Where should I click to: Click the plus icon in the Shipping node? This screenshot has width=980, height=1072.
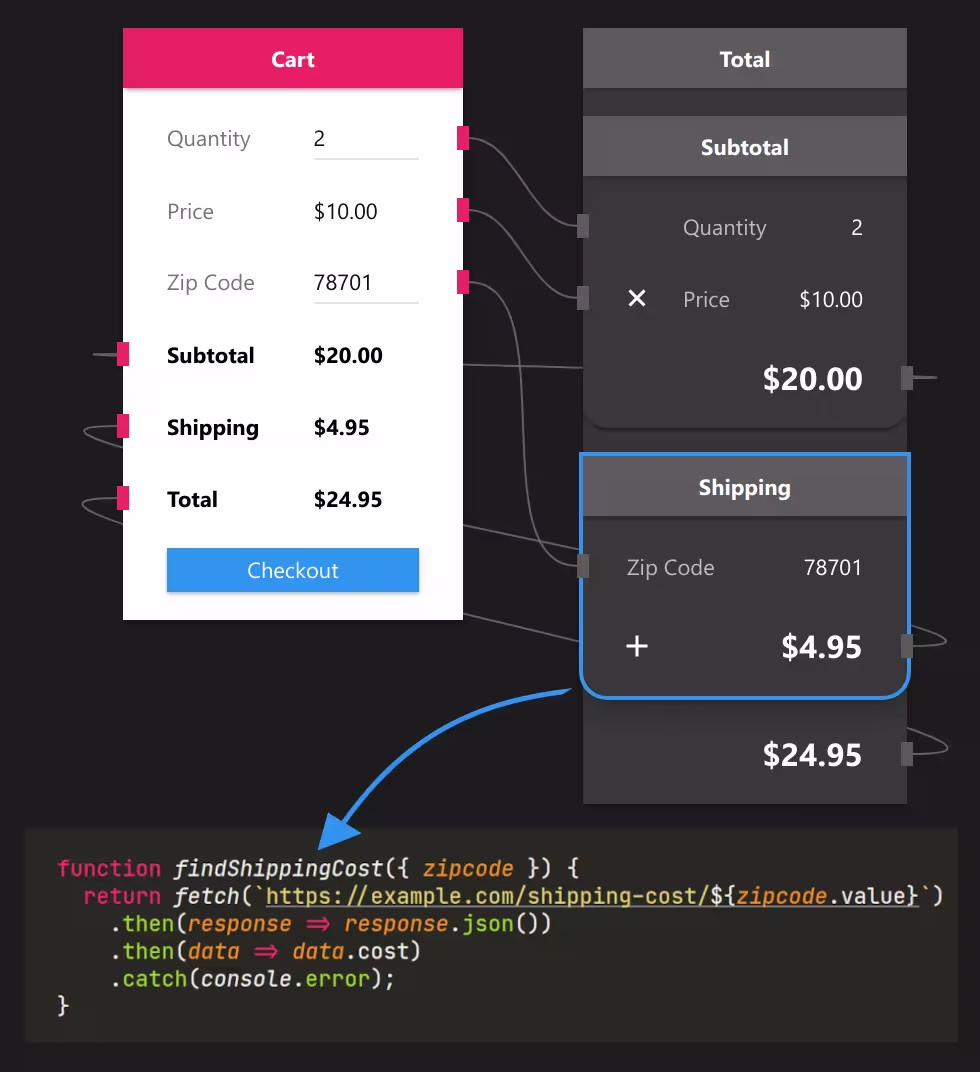tap(637, 646)
